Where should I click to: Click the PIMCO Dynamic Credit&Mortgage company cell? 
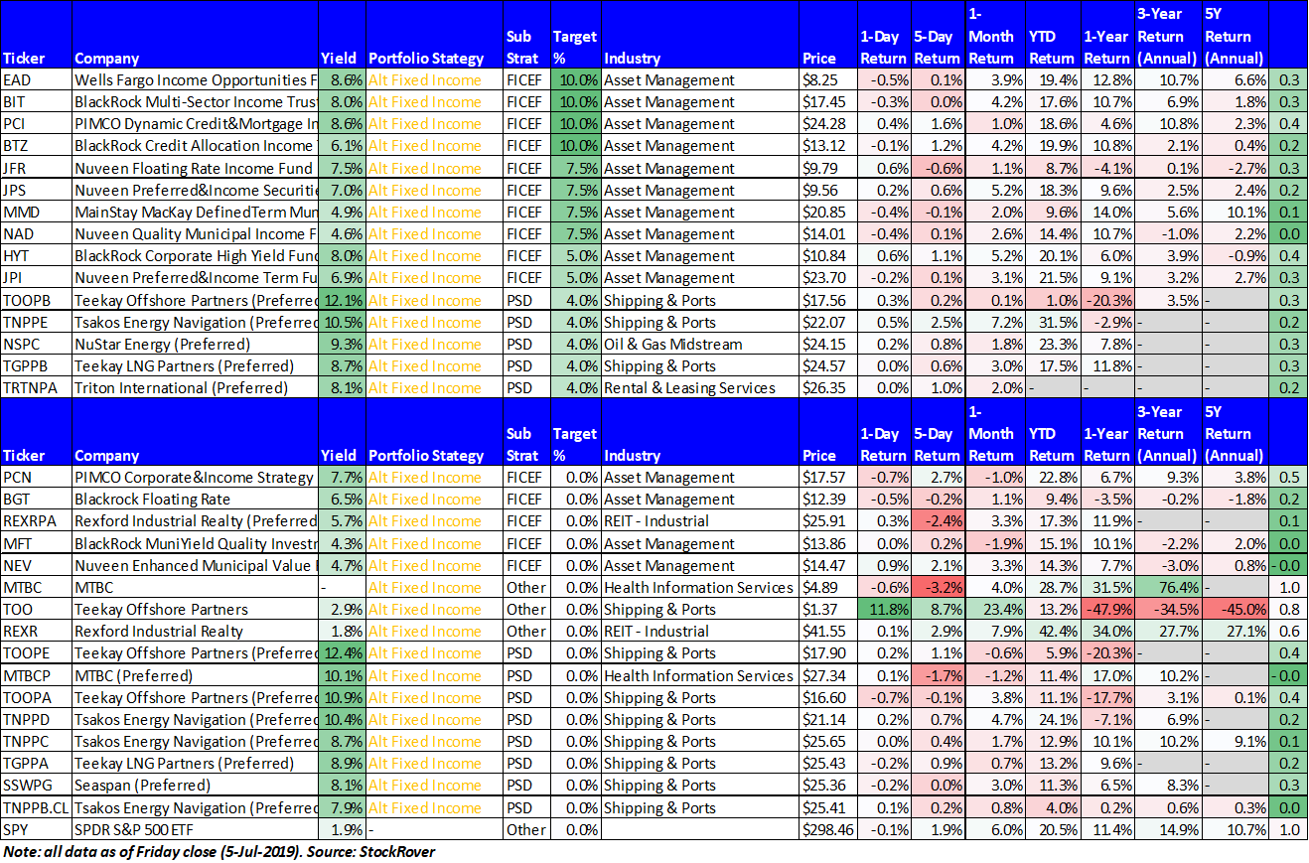(x=195, y=124)
